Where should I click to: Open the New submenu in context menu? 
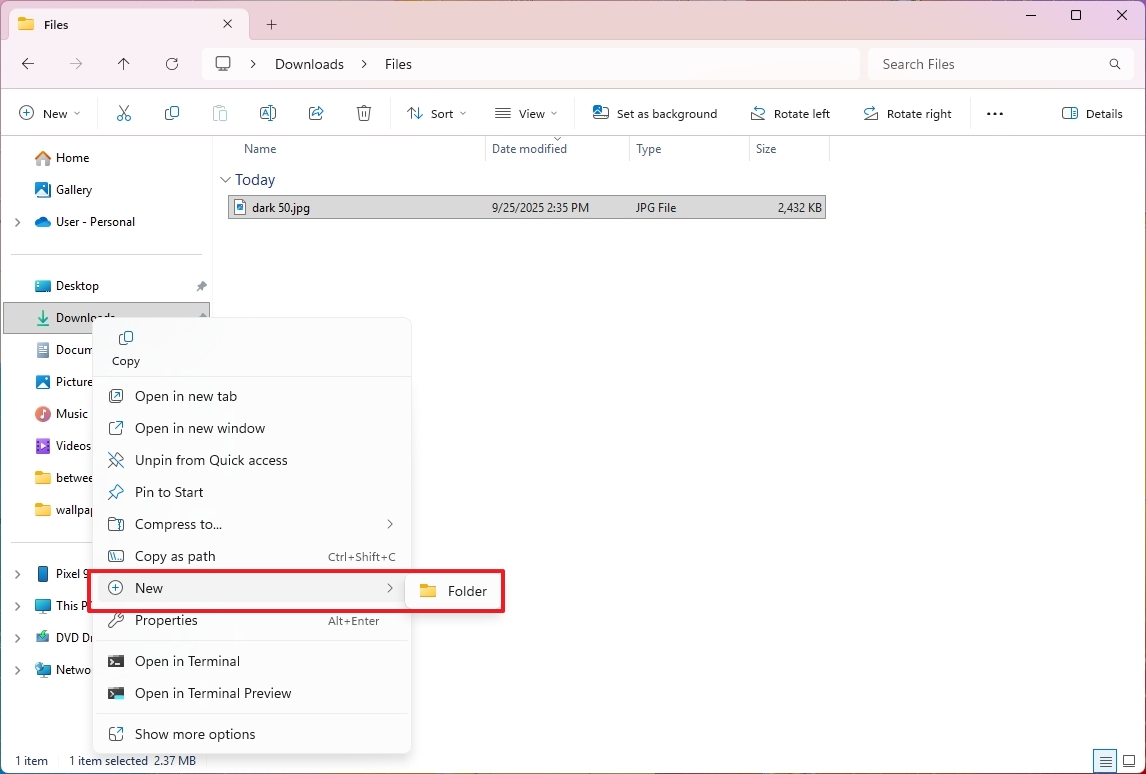[252, 588]
